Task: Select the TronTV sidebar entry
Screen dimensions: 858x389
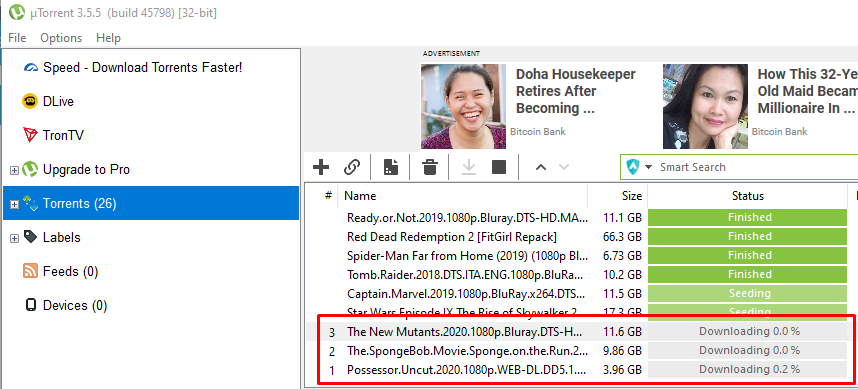Action: [x=63, y=136]
